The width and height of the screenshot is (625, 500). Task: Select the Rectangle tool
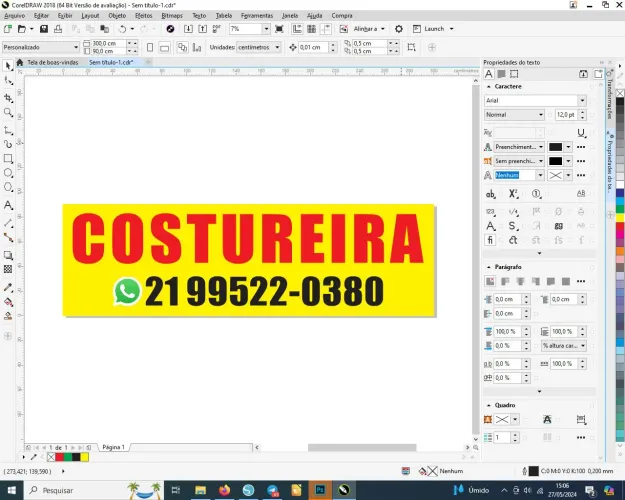click(x=8, y=158)
